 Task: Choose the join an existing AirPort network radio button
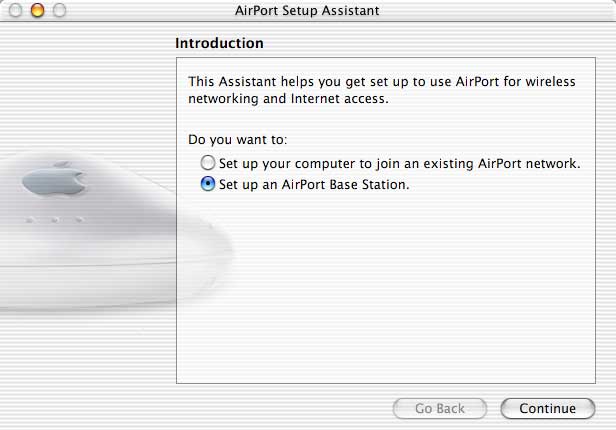(x=208, y=163)
